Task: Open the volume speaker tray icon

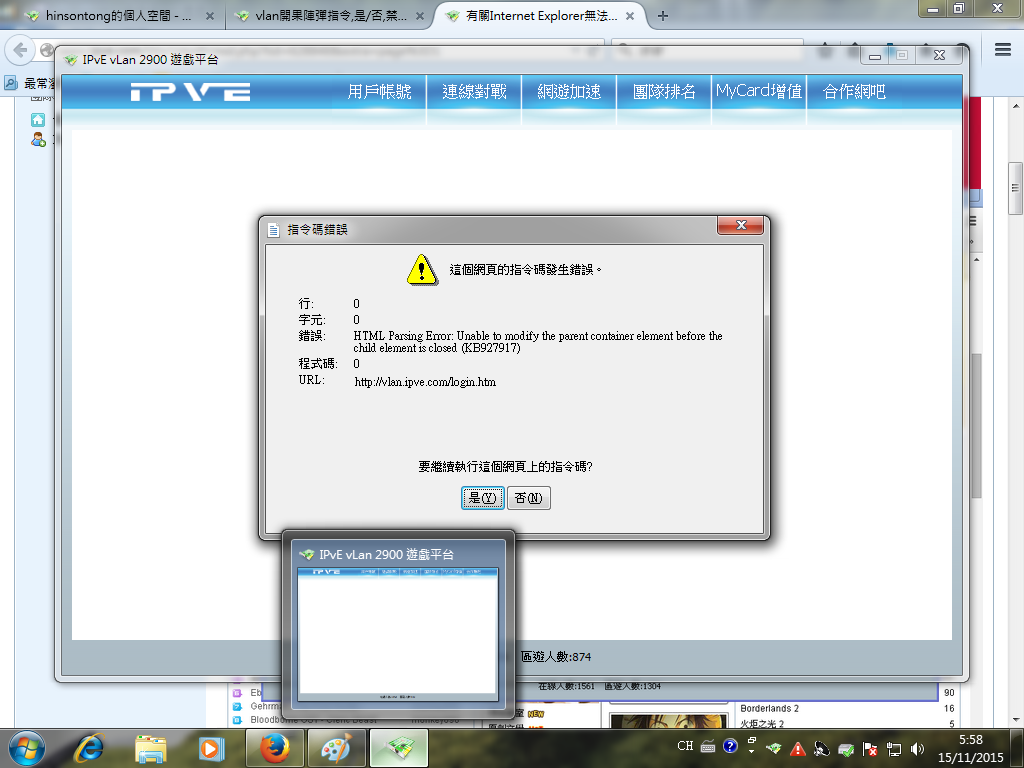Action: coord(917,748)
